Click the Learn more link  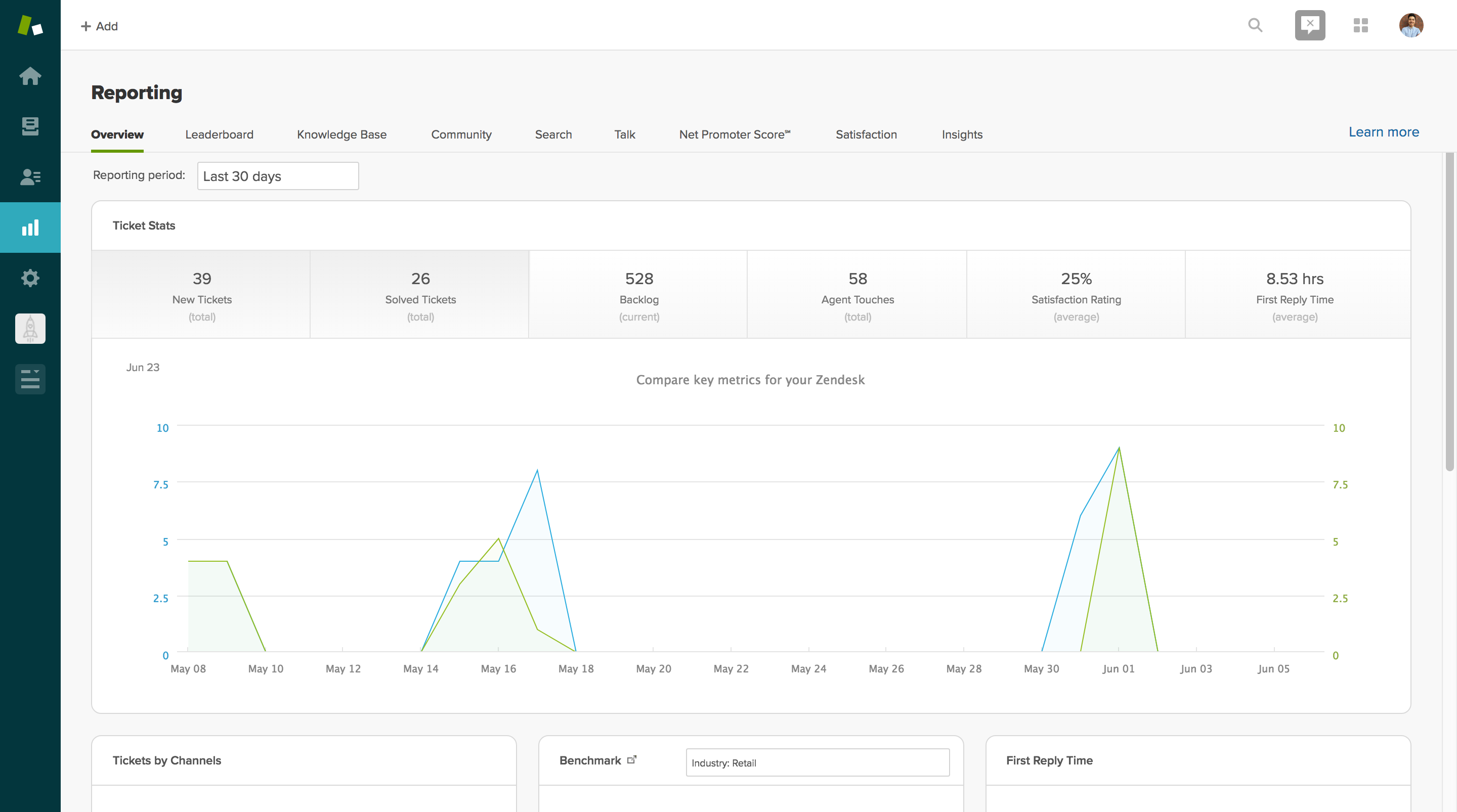[1383, 132]
